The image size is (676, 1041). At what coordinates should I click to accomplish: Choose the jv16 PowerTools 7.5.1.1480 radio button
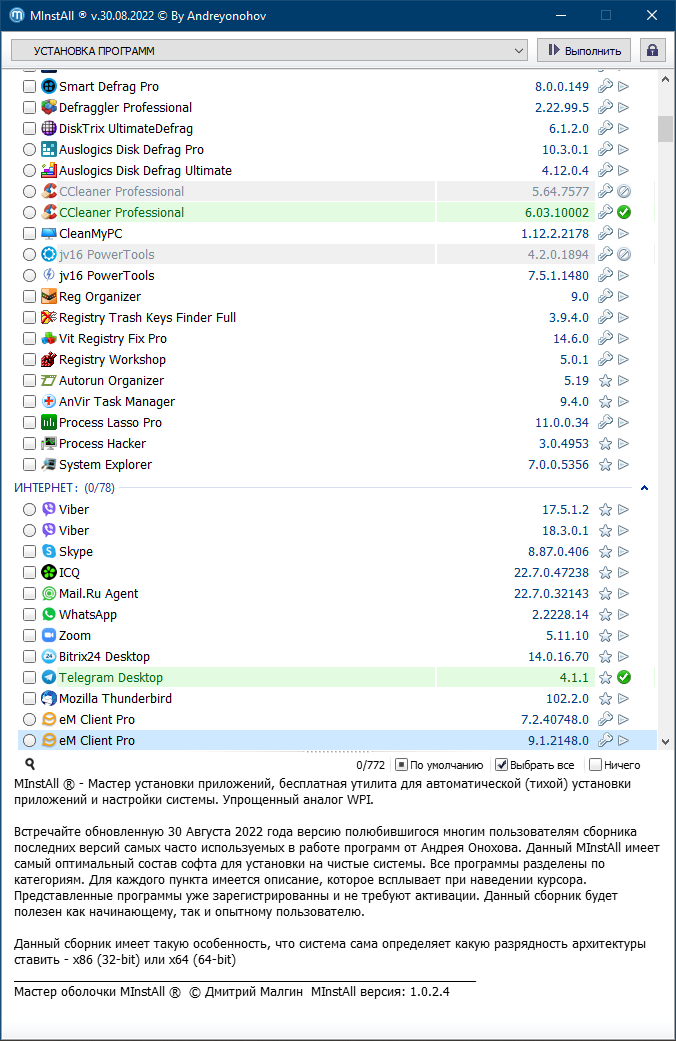tap(29, 276)
